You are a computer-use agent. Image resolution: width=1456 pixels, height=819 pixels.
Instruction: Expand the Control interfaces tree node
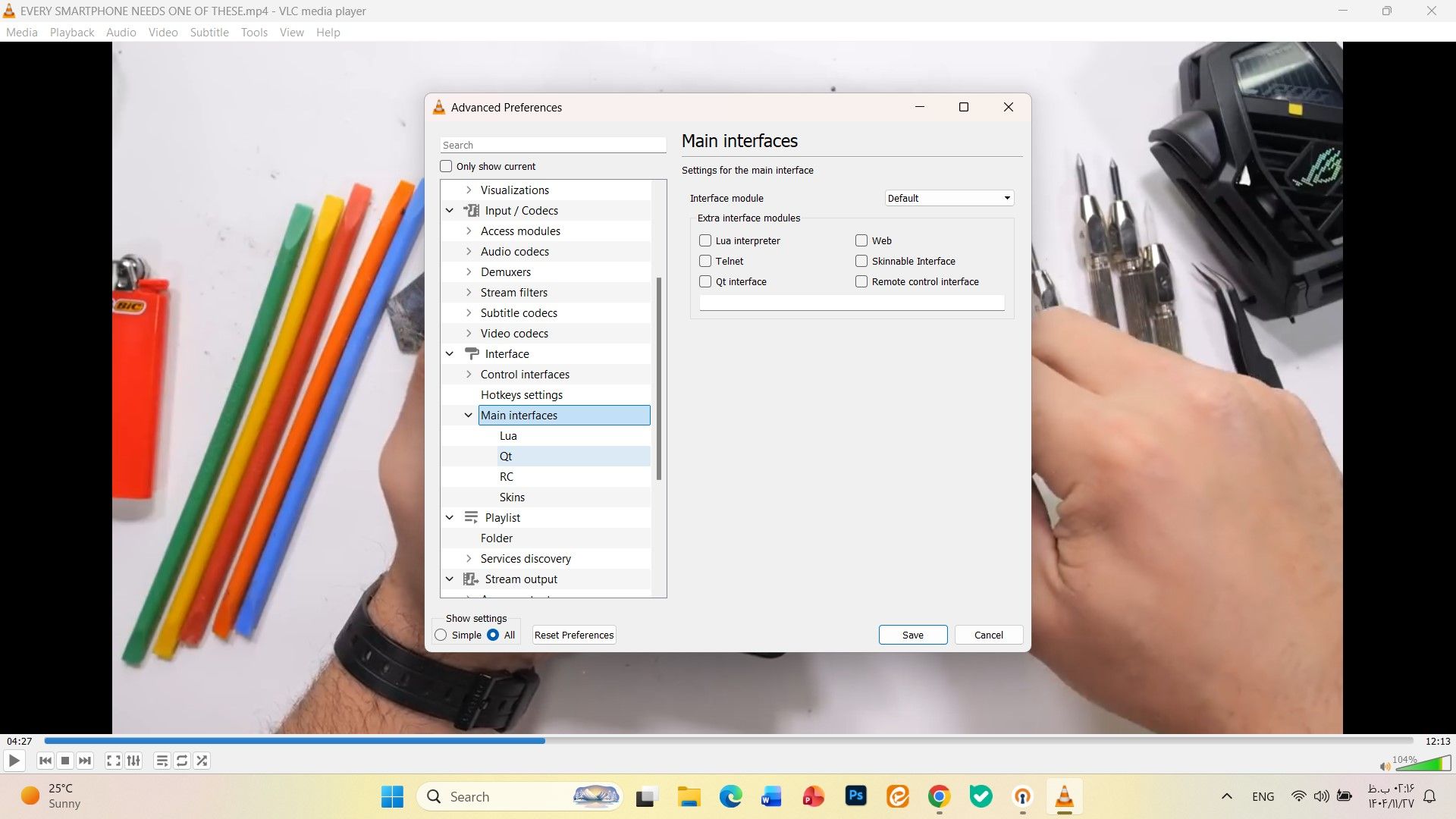coord(469,375)
